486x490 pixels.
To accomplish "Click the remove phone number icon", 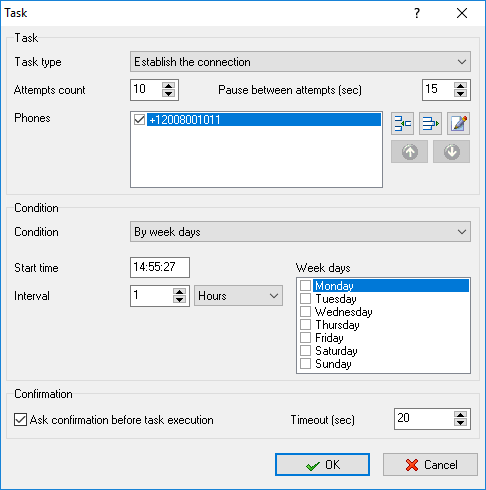I will tap(430, 123).
